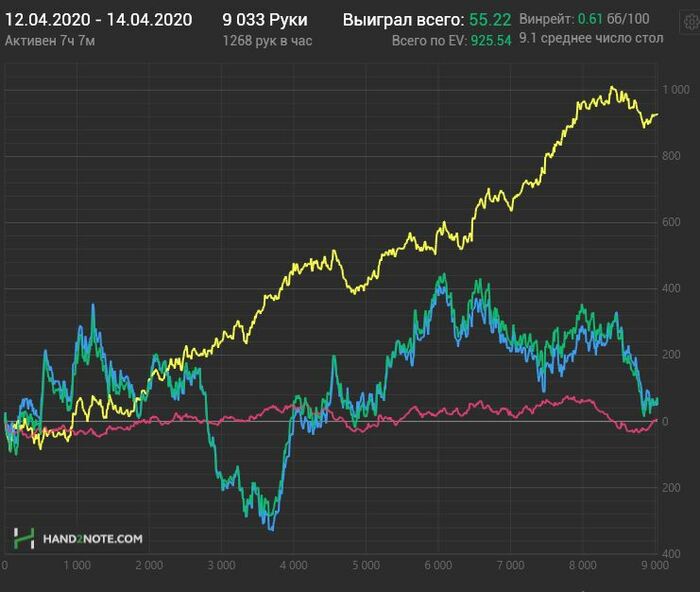The image size is (700, 592).
Task: Click the 6 000 x-axis label
Action: [x=438, y=565]
